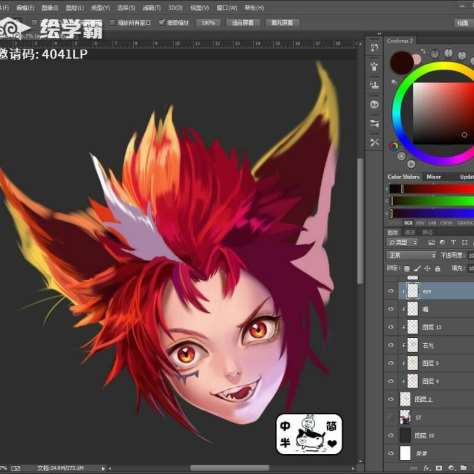This screenshot has height=474, width=474.
Task: Toggle the 缩放所有窗口 checkbox
Action: click(112, 22)
